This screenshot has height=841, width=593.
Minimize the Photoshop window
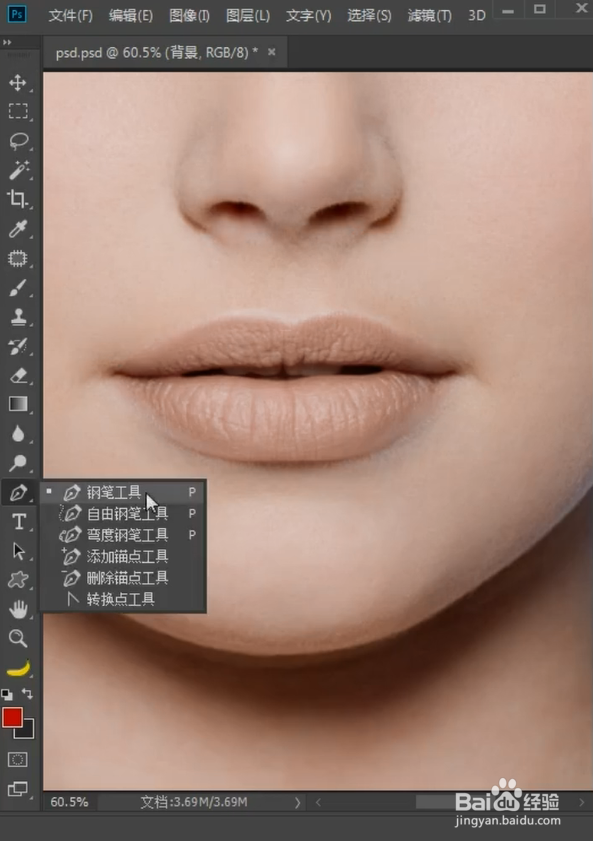[x=508, y=10]
